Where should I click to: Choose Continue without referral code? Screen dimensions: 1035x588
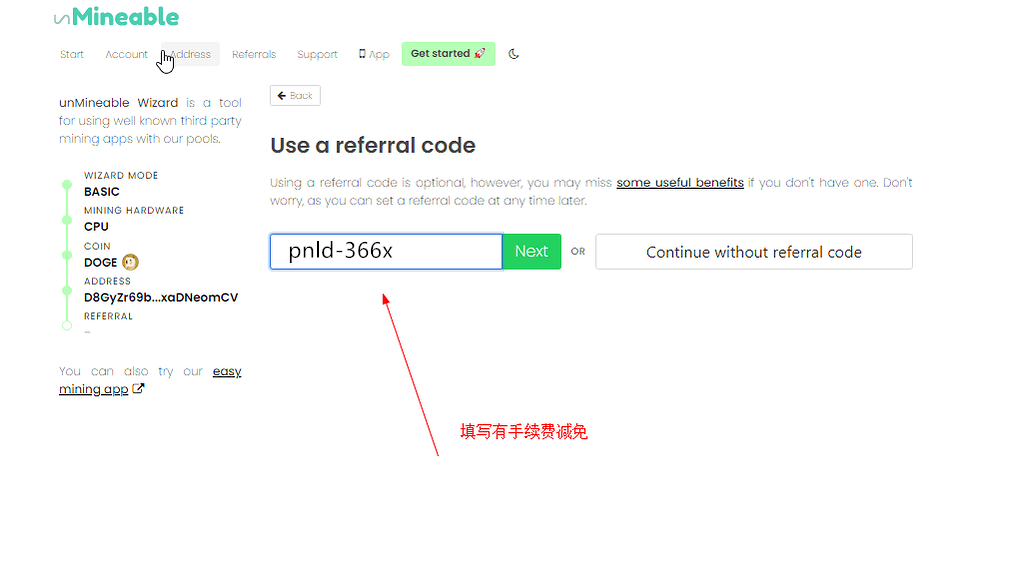tap(753, 252)
